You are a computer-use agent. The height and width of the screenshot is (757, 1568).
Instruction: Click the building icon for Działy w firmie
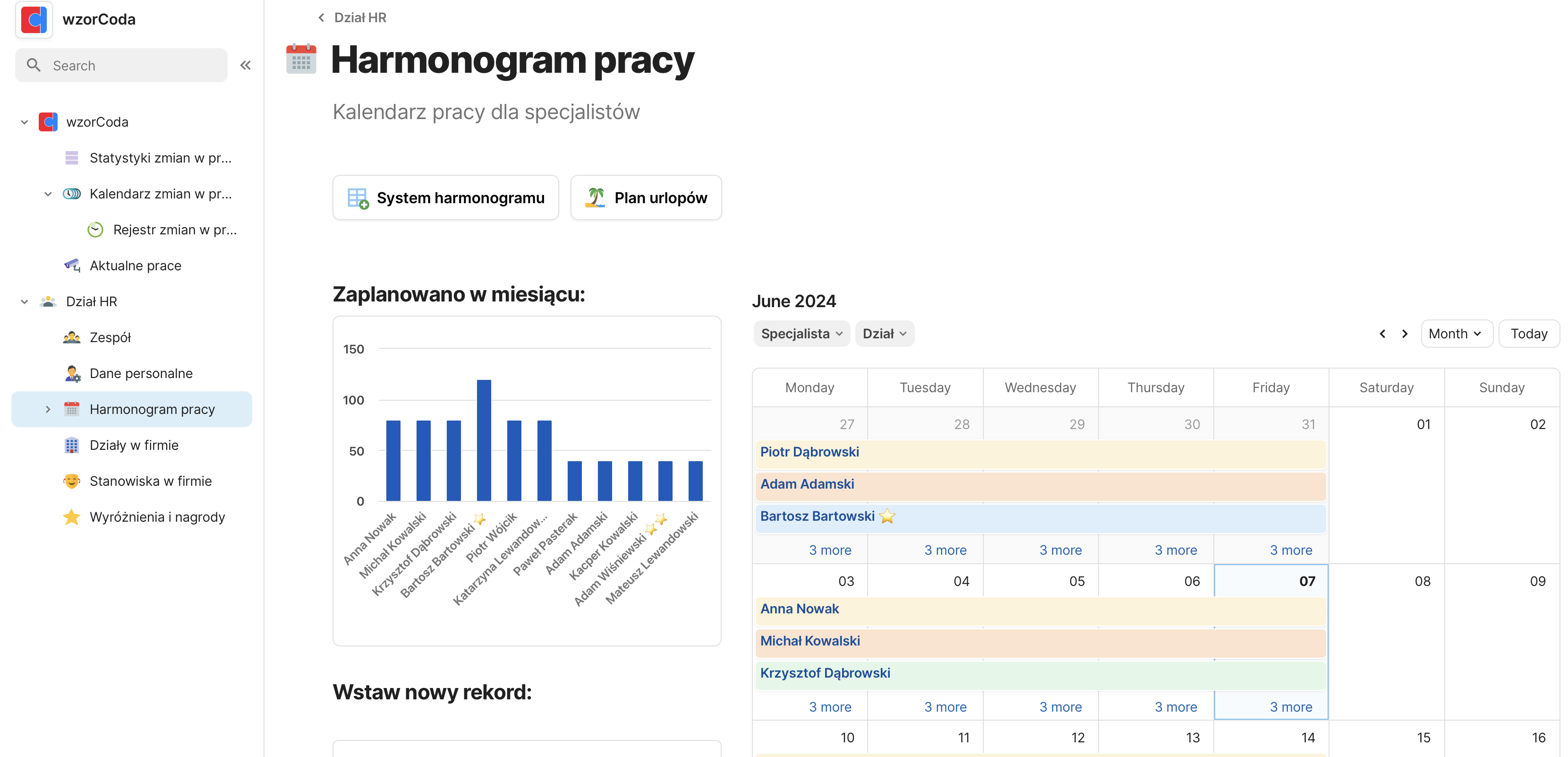pos(71,445)
